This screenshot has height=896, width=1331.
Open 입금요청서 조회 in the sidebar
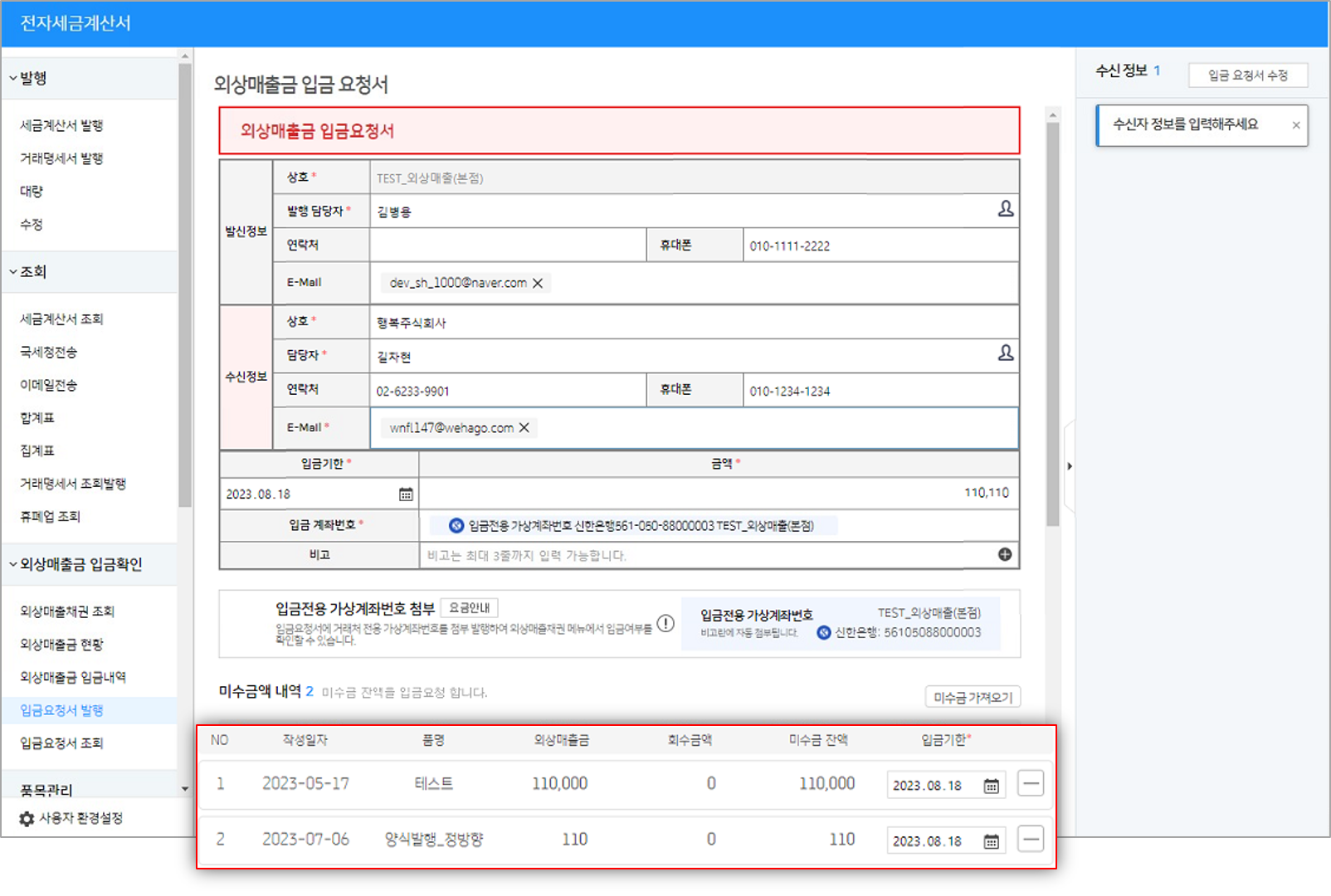pyautogui.click(x=63, y=743)
